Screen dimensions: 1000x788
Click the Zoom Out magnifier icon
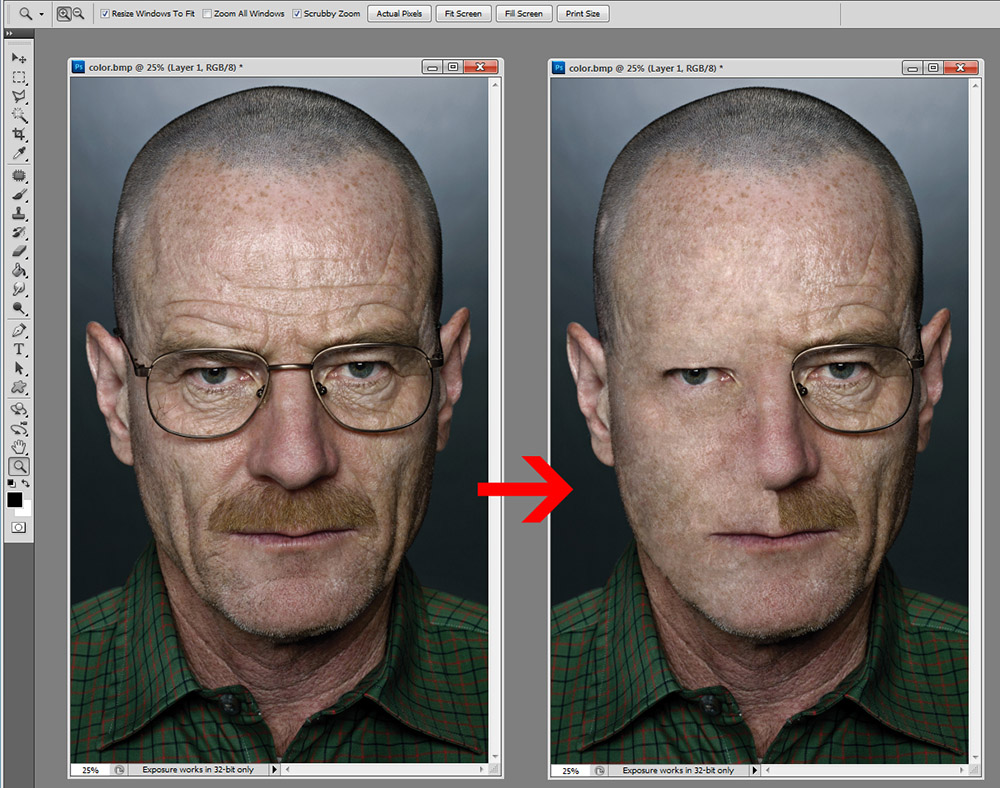(x=78, y=14)
